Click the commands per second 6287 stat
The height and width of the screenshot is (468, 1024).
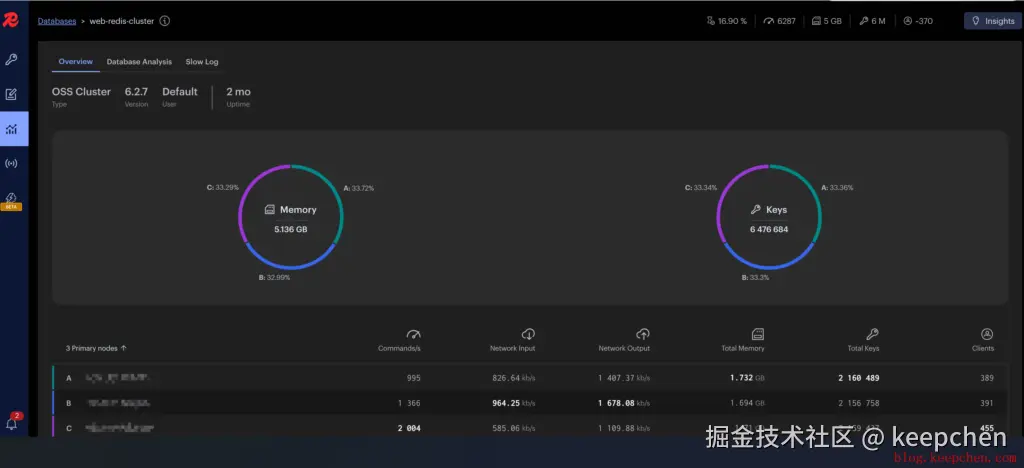click(x=779, y=21)
